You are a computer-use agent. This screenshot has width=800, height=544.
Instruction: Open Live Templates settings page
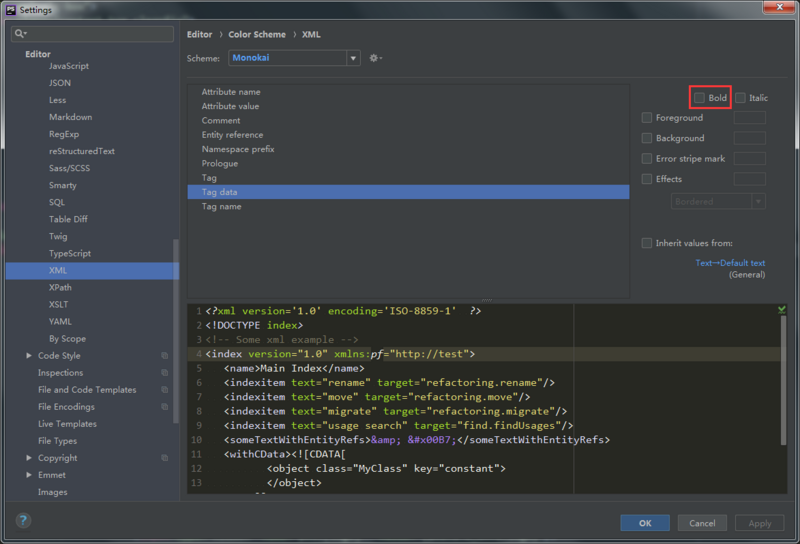67,424
